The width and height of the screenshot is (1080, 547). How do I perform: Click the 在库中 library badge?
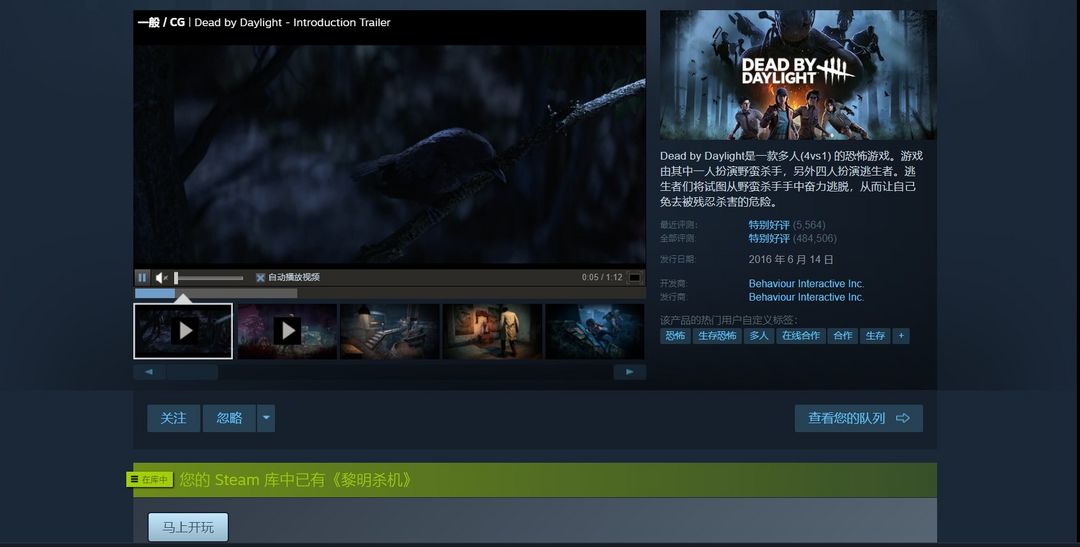pyautogui.click(x=149, y=479)
